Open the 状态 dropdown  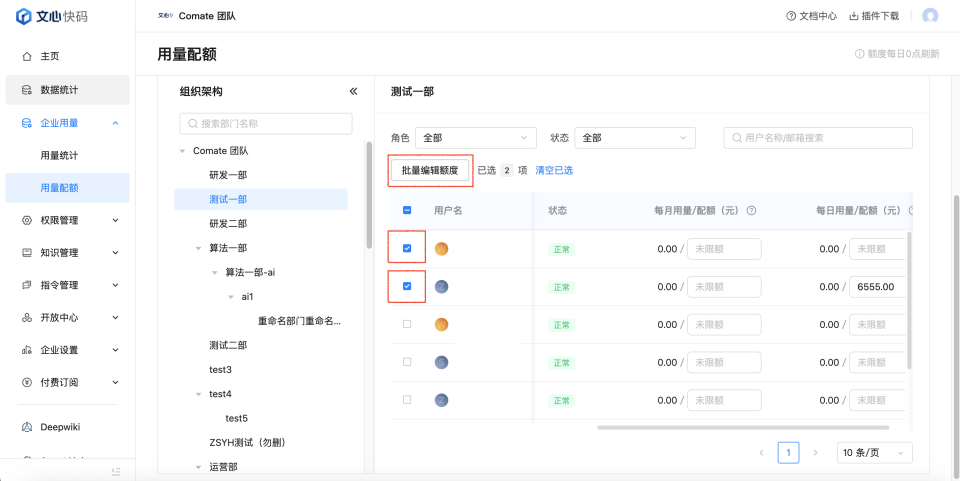click(x=635, y=138)
